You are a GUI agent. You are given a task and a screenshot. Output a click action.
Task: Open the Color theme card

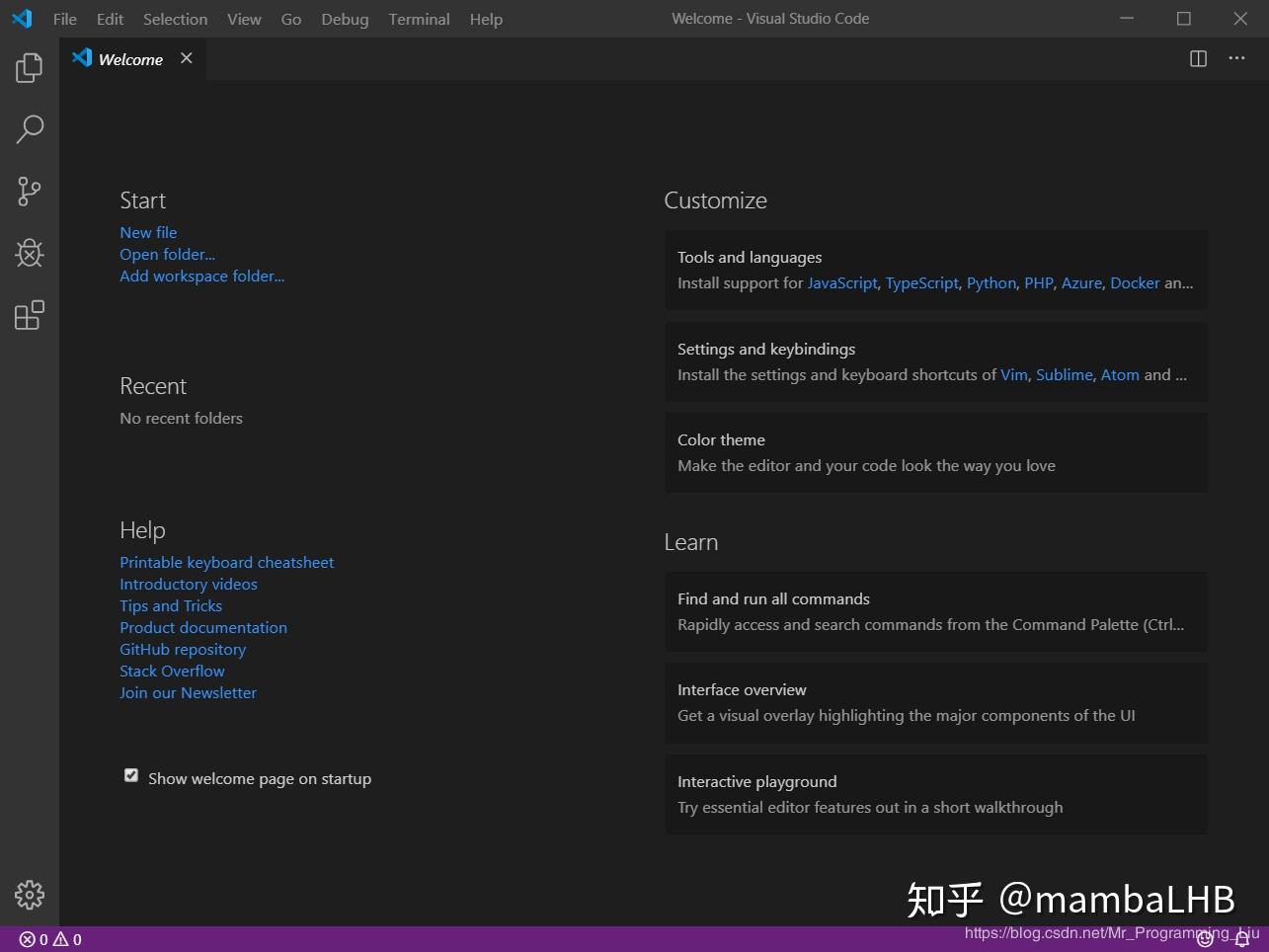(934, 452)
